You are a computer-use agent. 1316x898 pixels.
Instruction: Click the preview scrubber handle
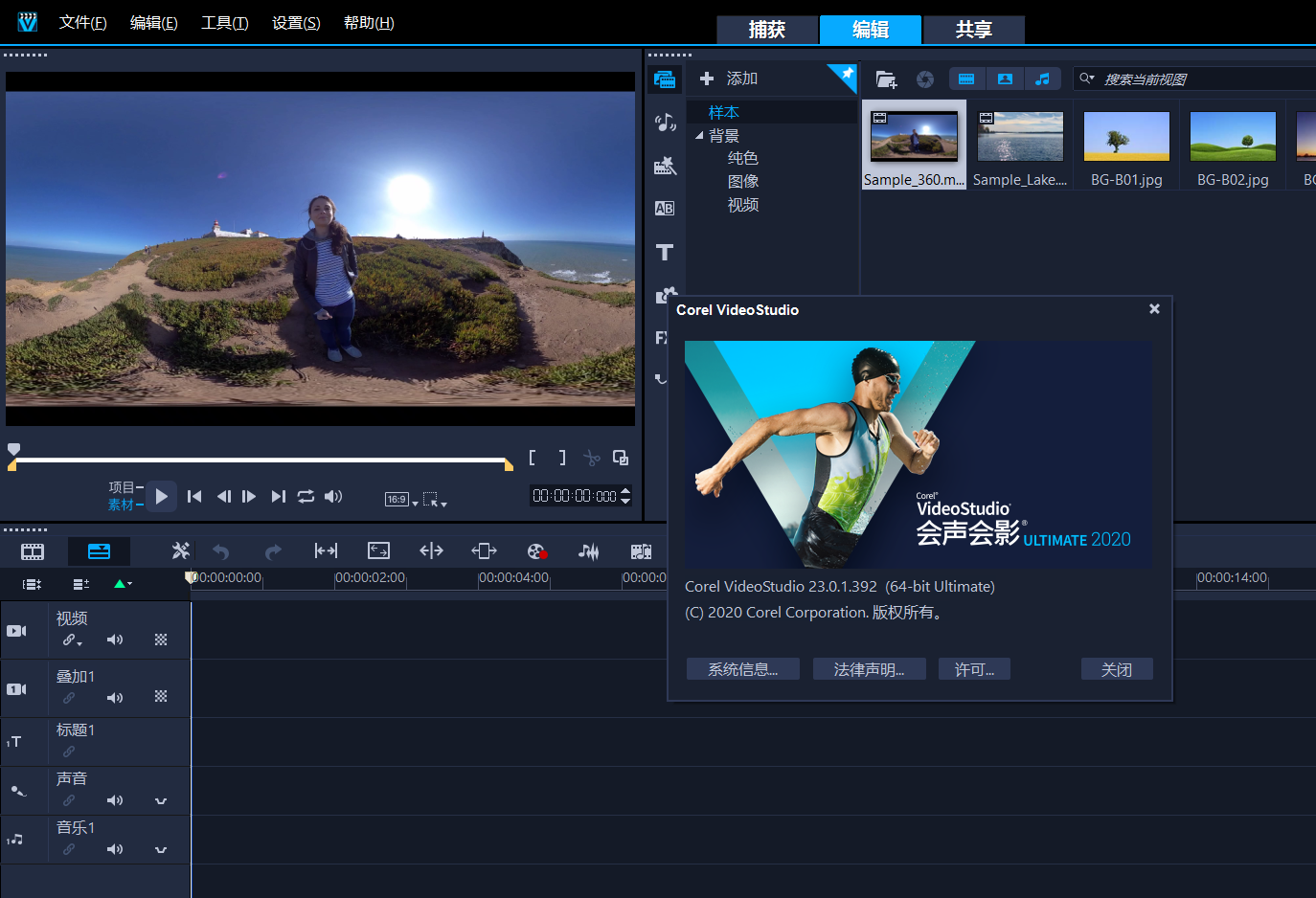tap(13, 449)
